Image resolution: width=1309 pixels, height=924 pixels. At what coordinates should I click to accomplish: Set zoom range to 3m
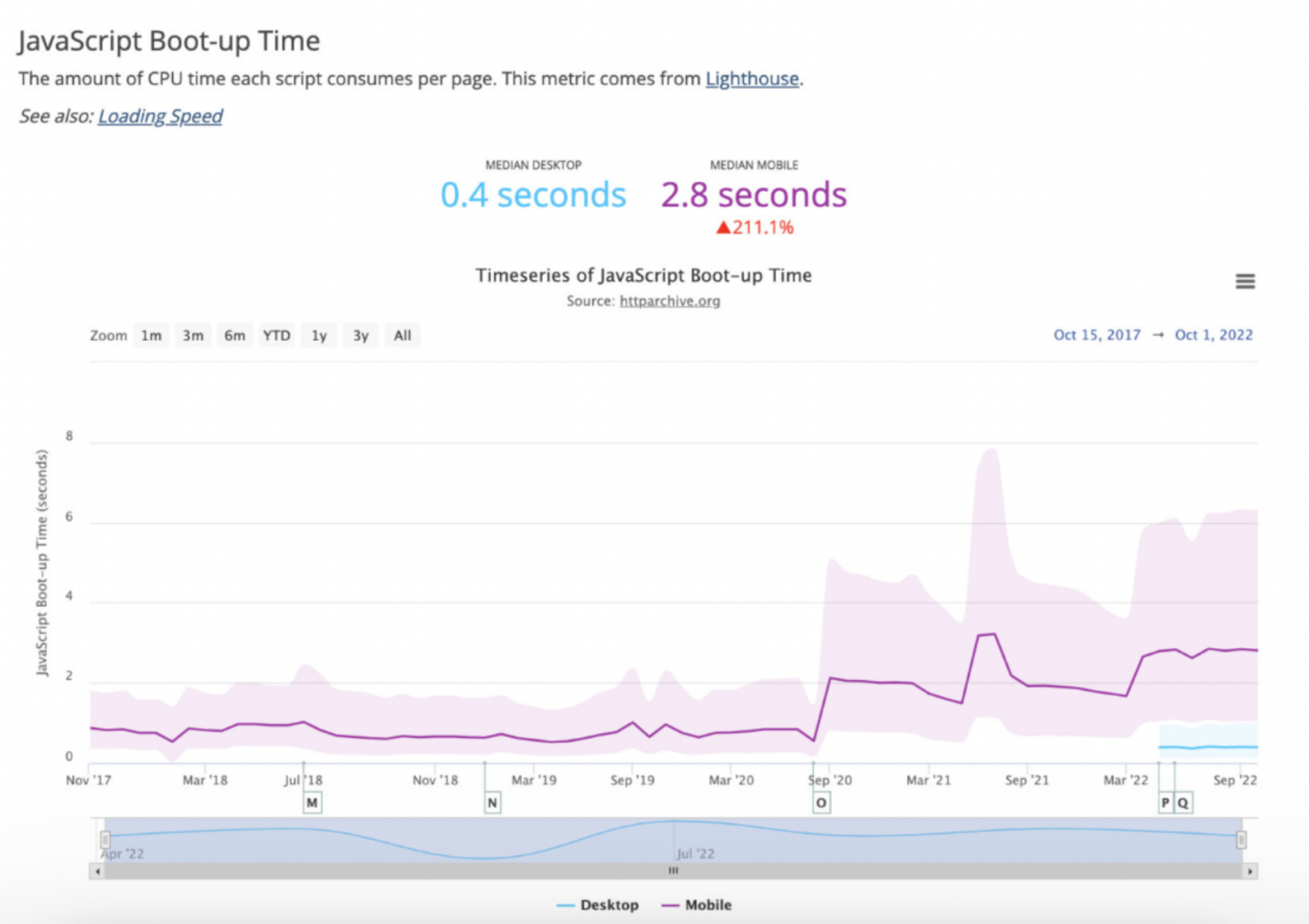(x=193, y=336)
